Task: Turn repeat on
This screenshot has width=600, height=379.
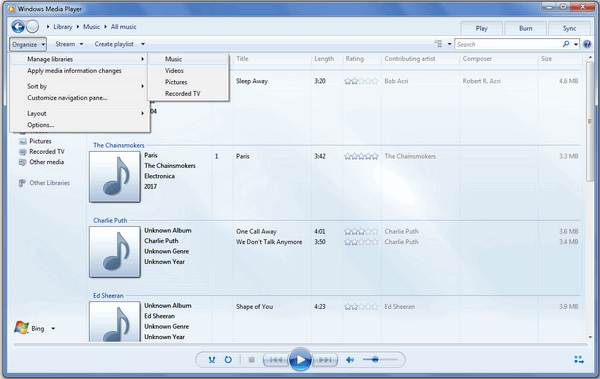Action: [228, 360]
